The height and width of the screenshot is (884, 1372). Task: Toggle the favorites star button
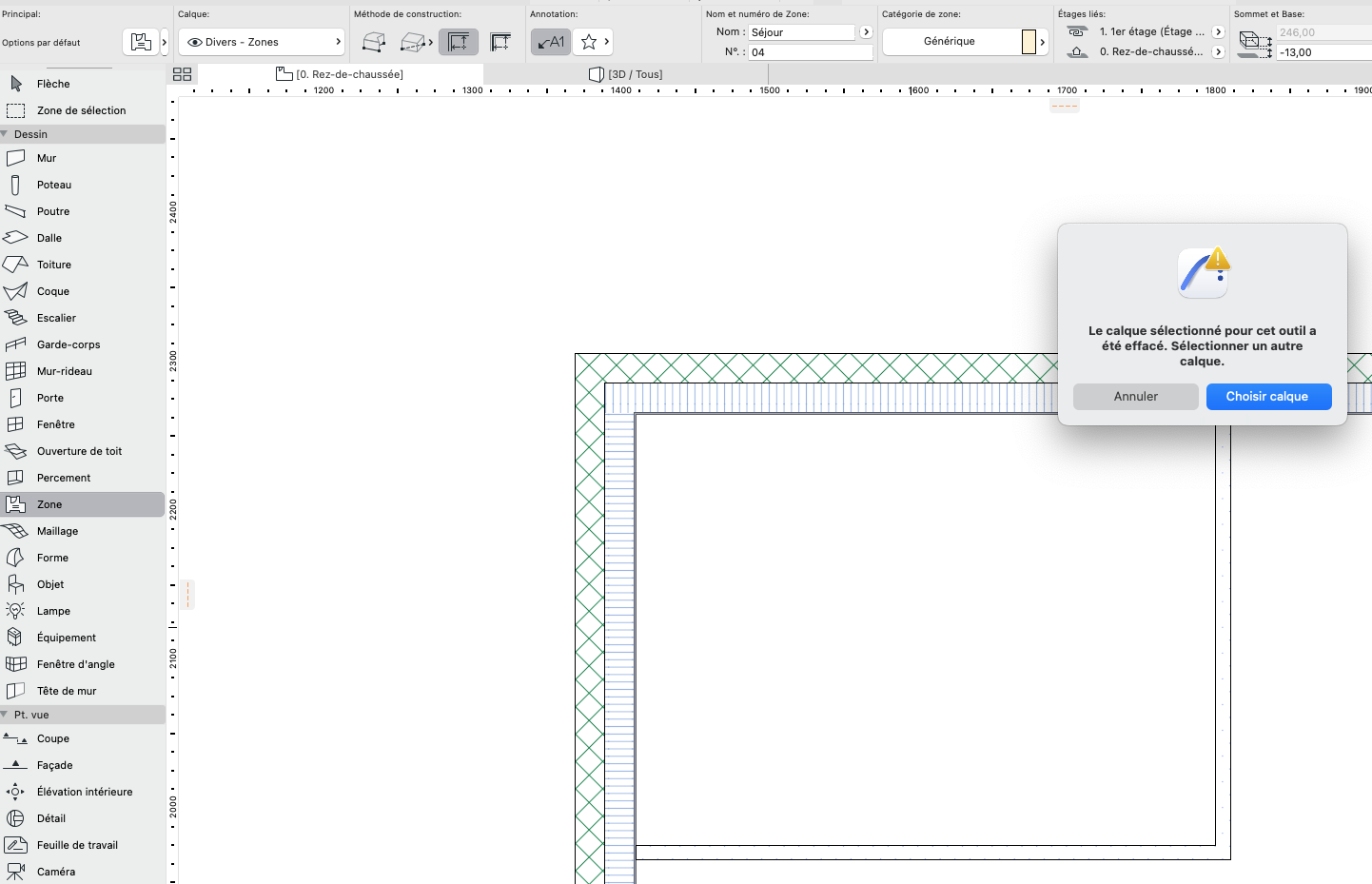coord(589,42)
